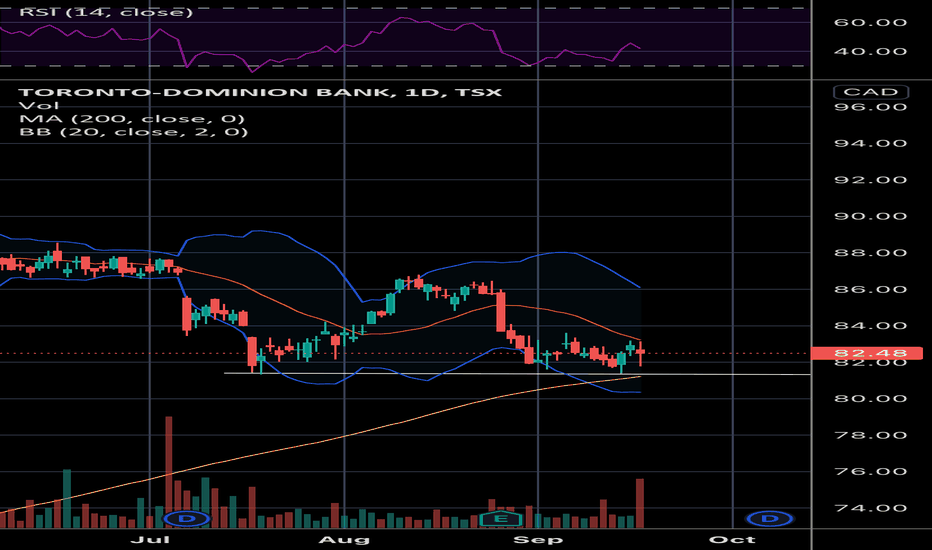
Task: Open the CAD currency selector
Action: [x=871, y=92]
